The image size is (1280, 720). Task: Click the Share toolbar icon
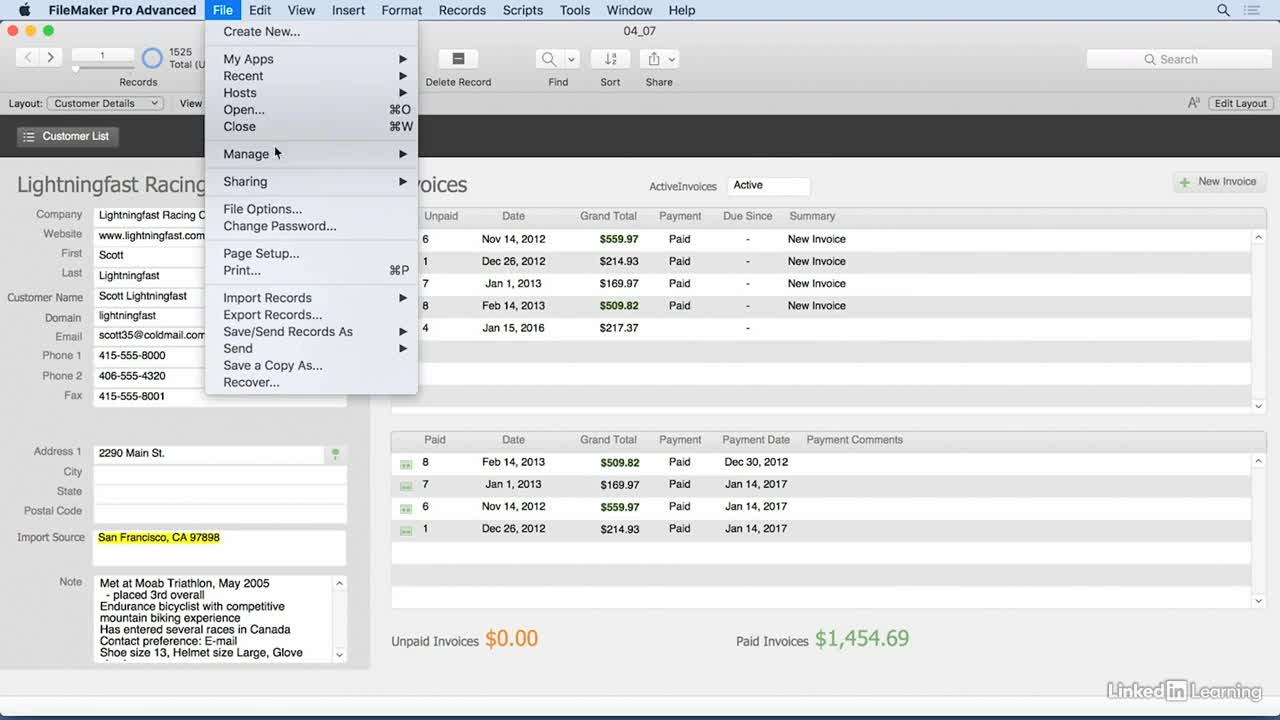pyautogui.click(x=654, y=59)
